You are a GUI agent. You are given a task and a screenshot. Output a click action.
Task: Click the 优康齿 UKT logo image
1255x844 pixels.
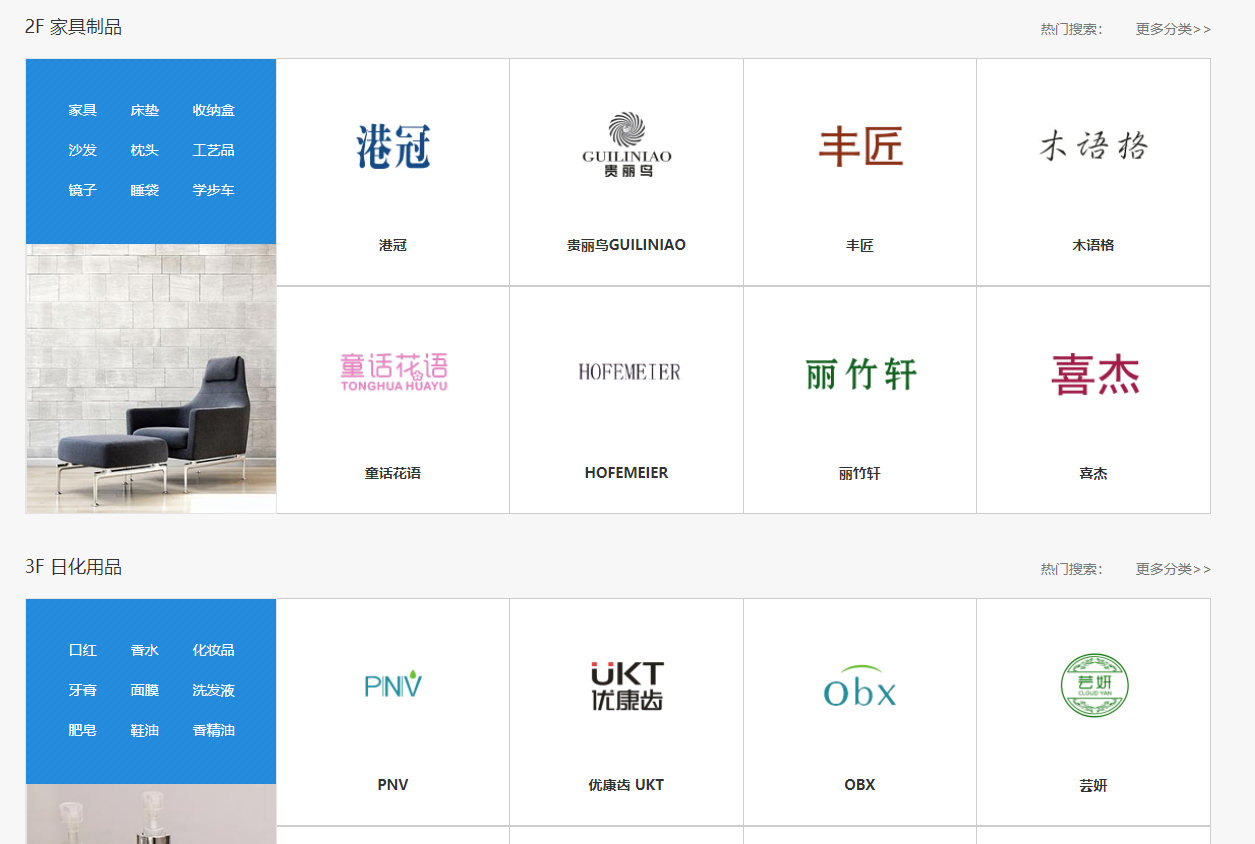[627, 686]
